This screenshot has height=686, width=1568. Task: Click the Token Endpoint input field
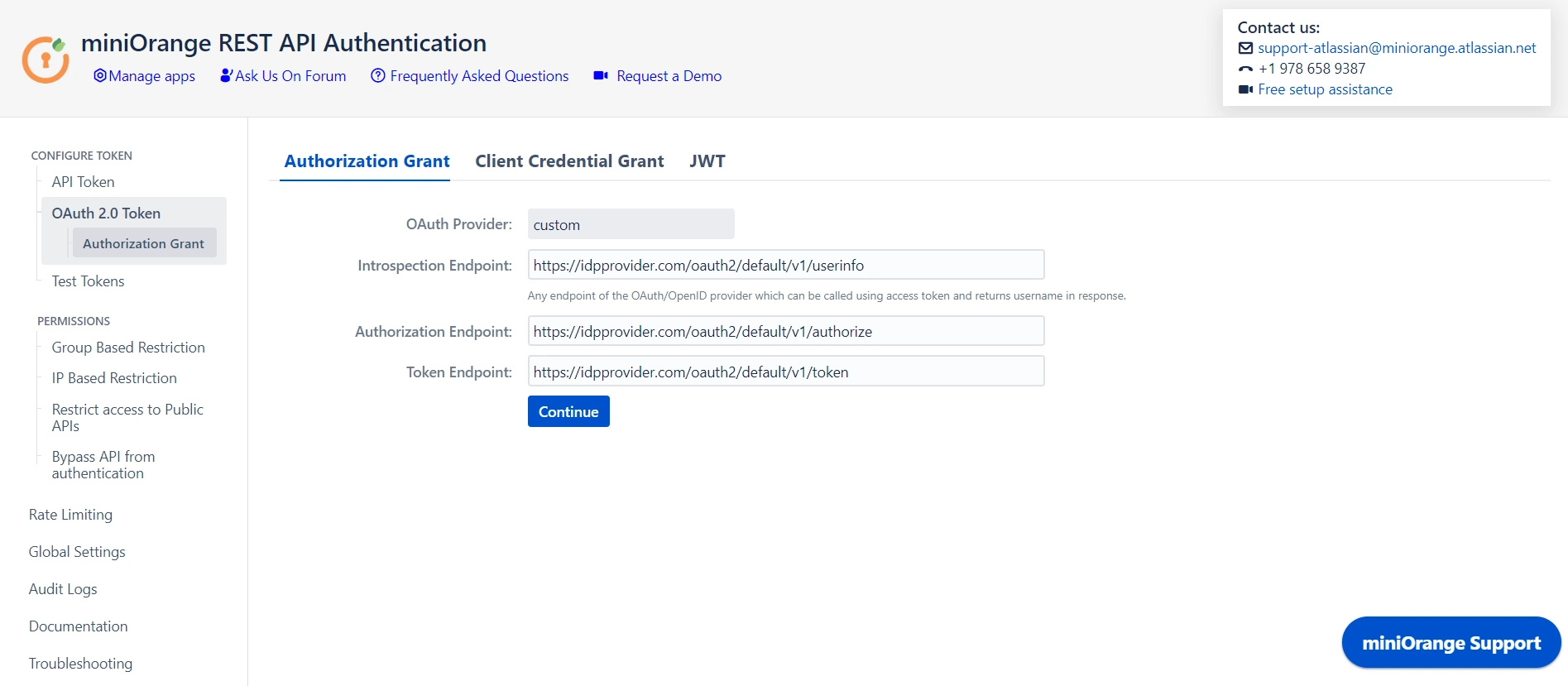[786, 372]
